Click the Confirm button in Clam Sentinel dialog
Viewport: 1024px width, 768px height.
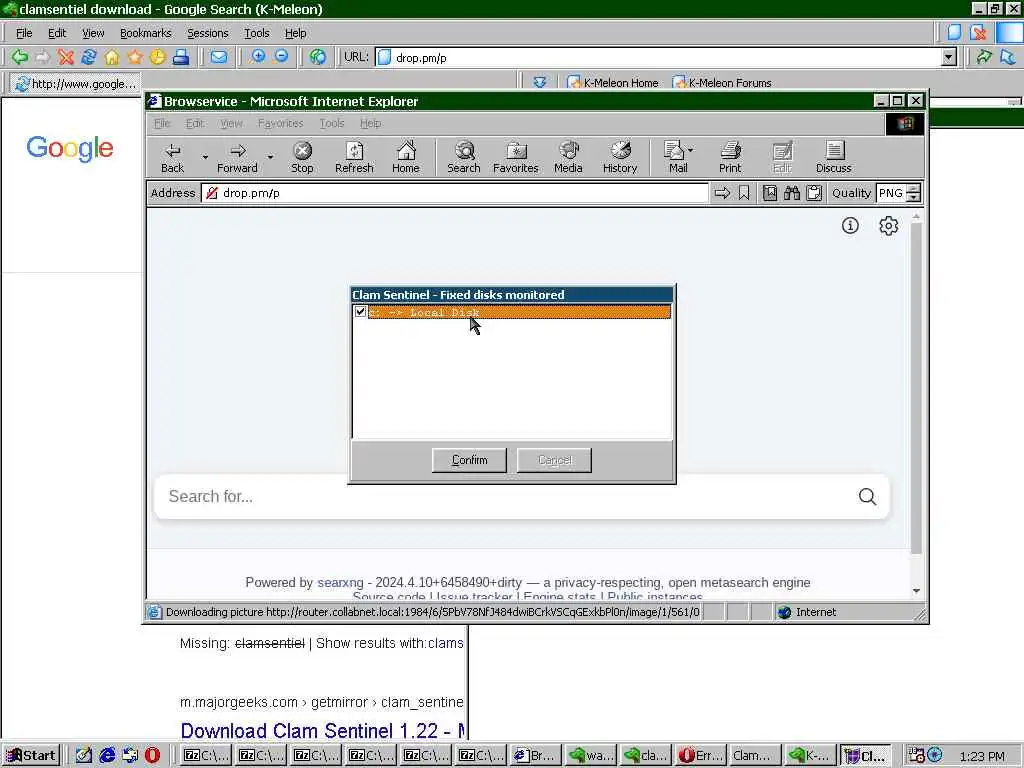[470, 460]
